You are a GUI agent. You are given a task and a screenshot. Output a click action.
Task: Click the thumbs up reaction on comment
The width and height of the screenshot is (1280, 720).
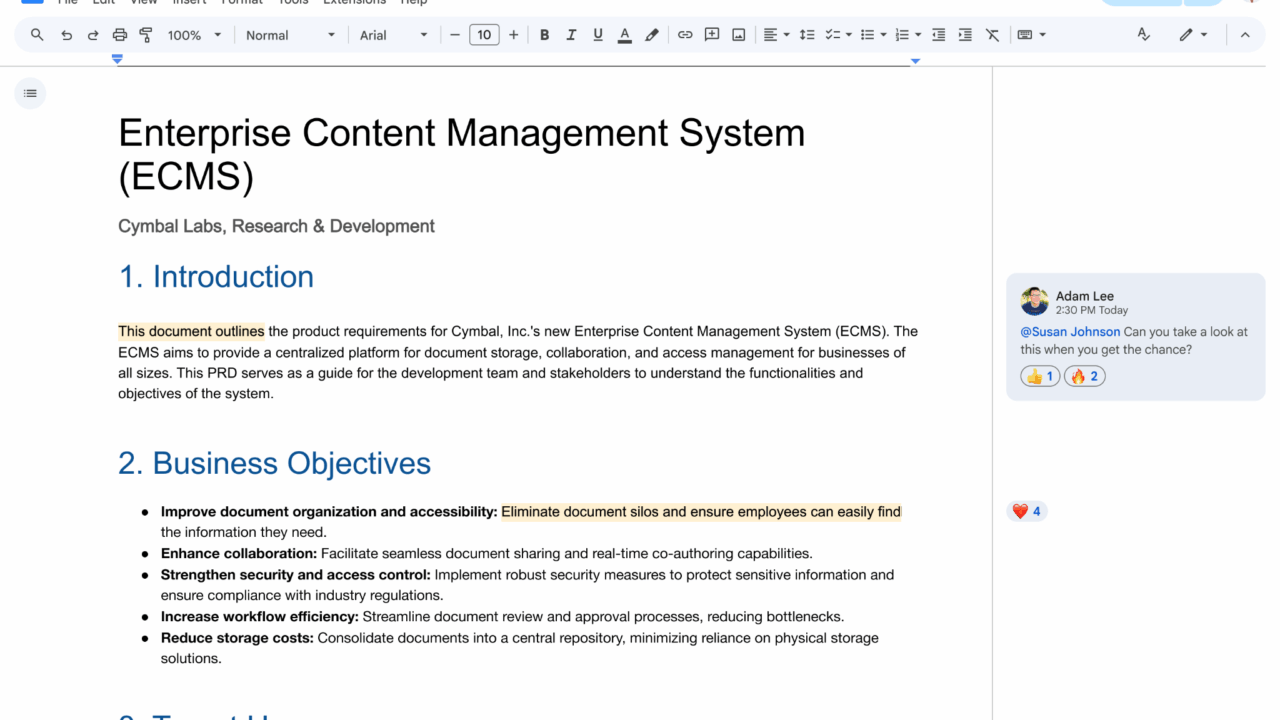1040,377
